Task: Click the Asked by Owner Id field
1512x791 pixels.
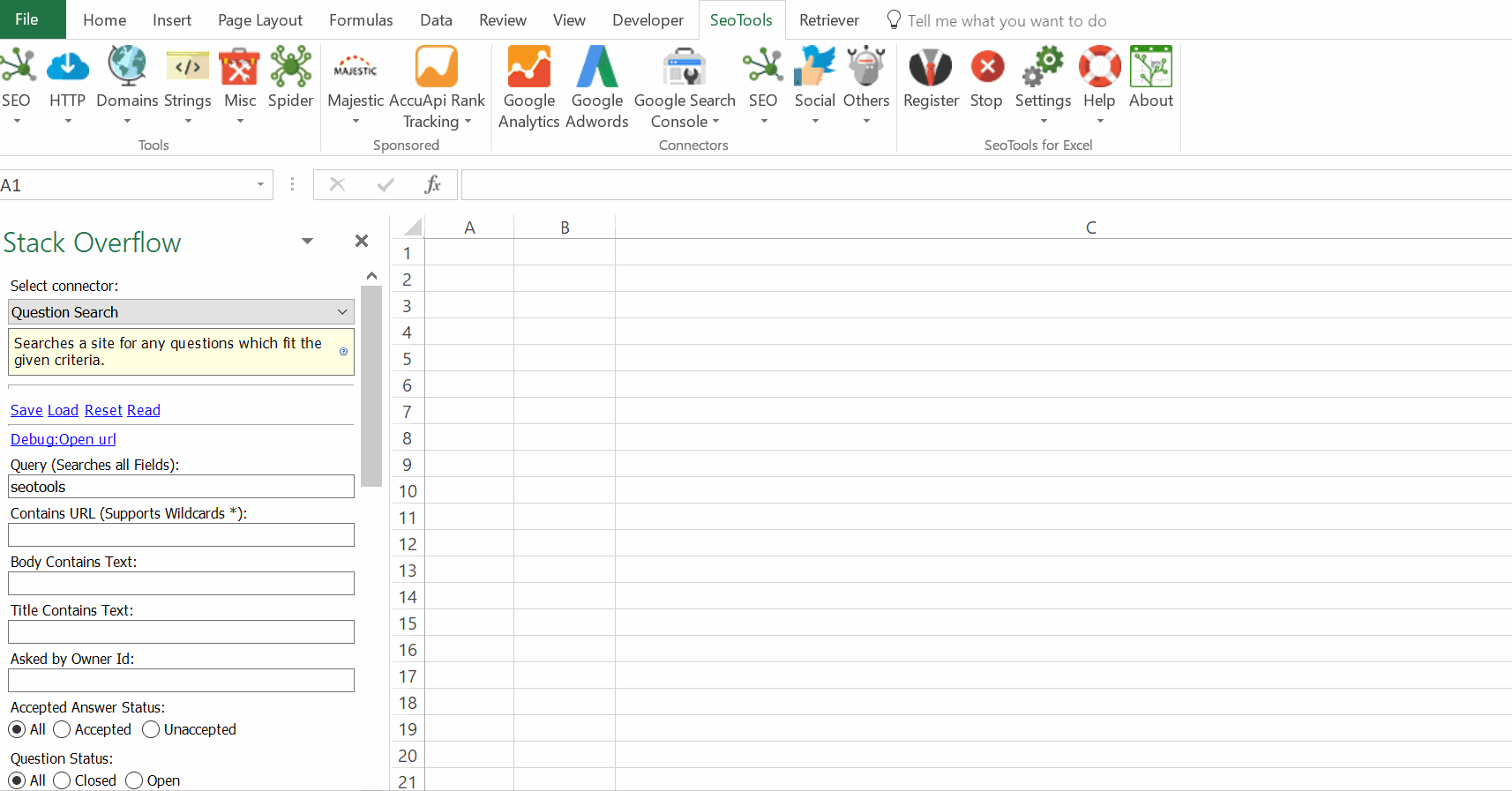Action: click(x=181, y=681)
